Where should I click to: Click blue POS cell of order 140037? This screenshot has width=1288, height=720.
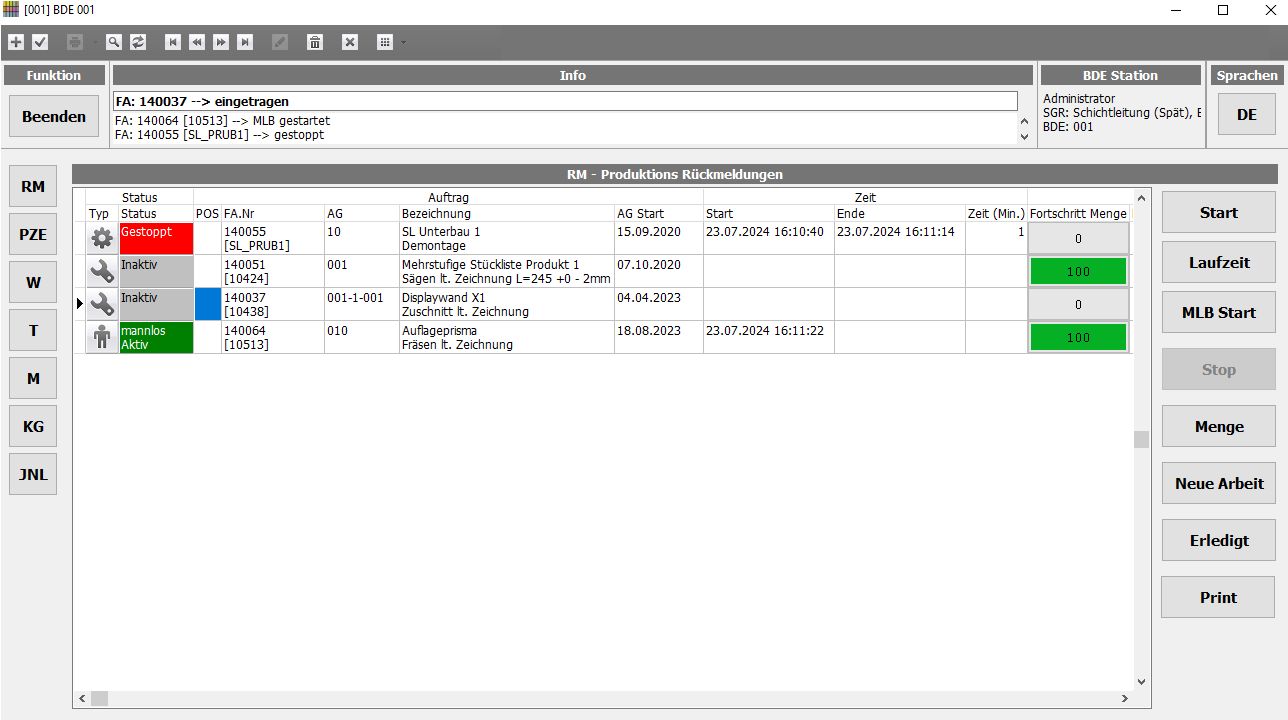[207, 304]
